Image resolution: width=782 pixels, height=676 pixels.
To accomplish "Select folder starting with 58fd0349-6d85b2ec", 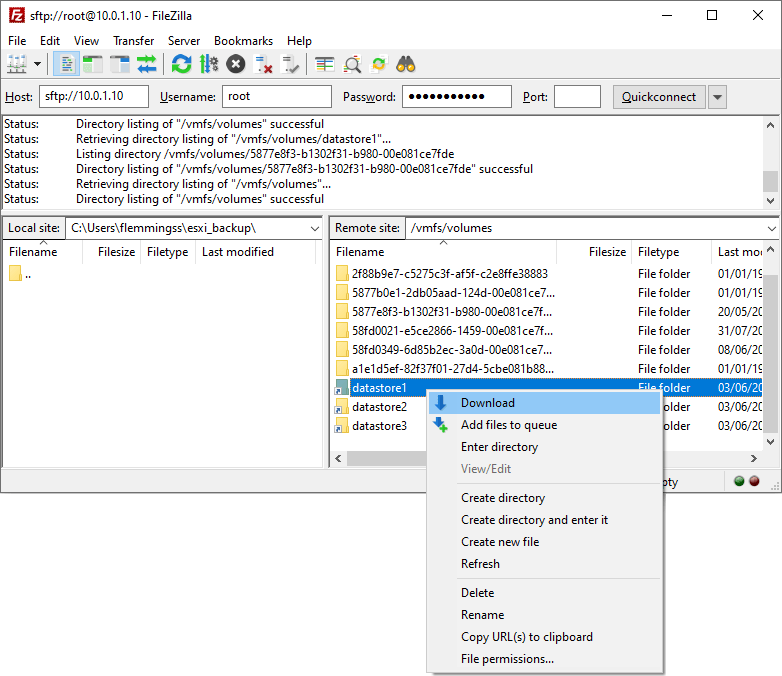I will click(451, 350).
